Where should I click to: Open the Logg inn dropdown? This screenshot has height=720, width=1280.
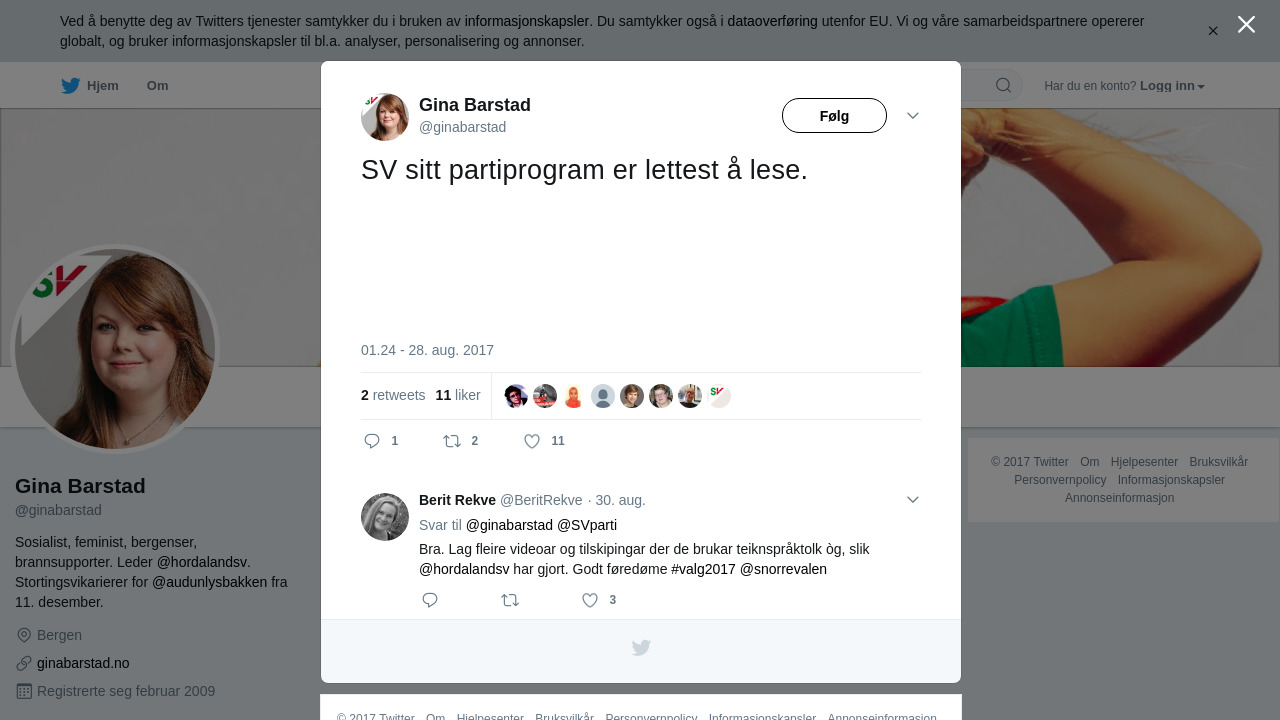point(1172,86)
